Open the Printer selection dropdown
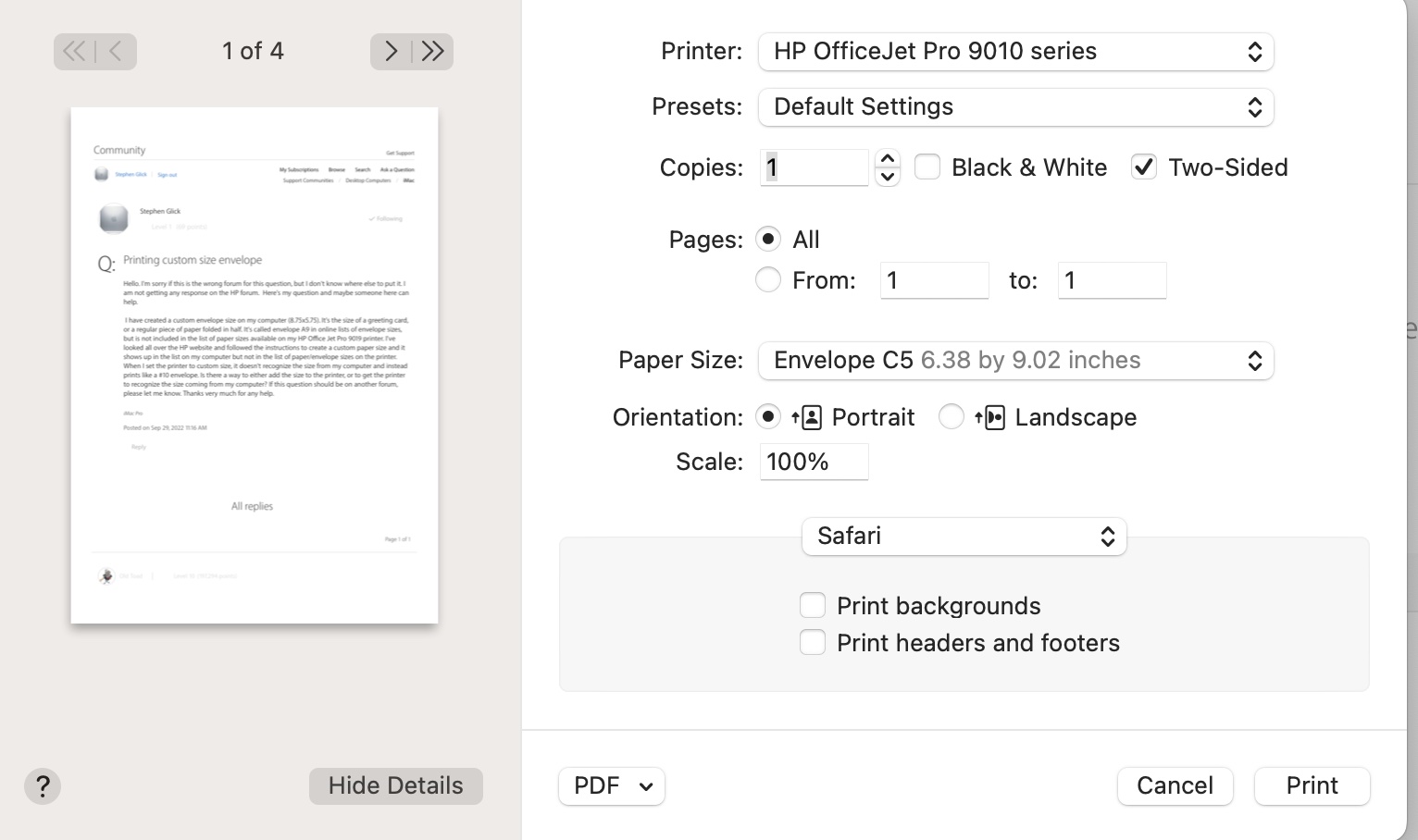Viewport: 1418px width, 840px height. click(x=1015, y=52)
